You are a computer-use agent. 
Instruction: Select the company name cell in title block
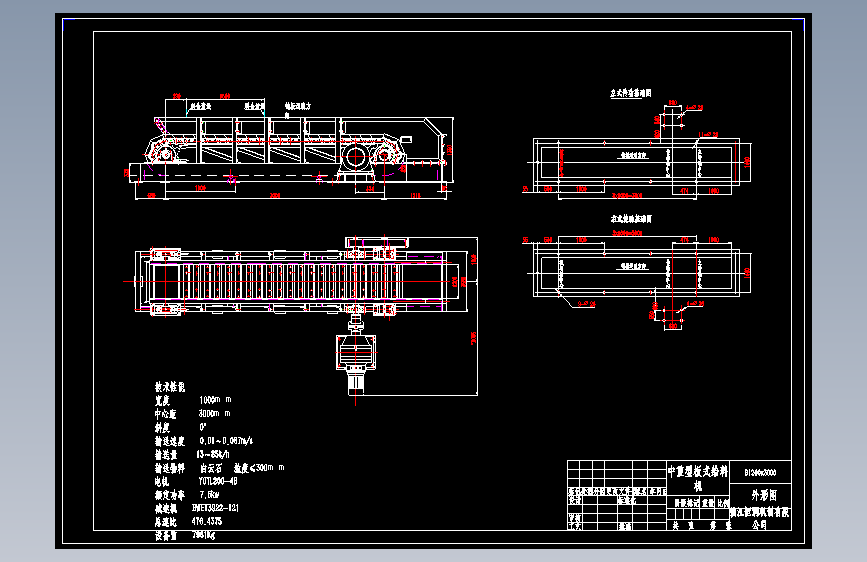[x=760, y=518]
